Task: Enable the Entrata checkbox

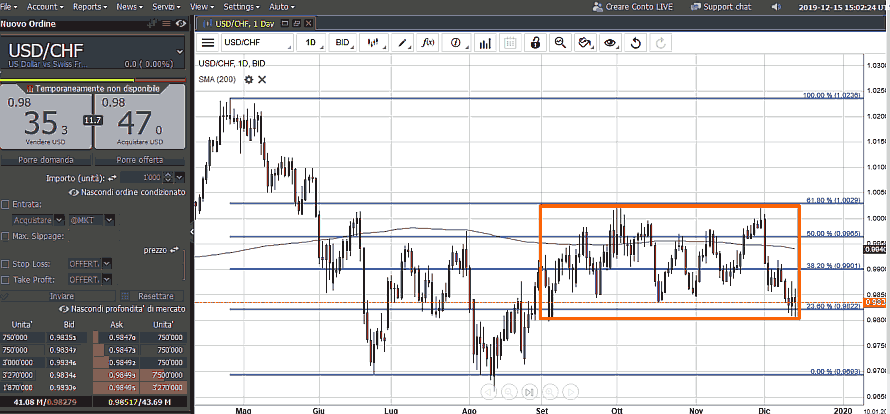Action: 6,204
